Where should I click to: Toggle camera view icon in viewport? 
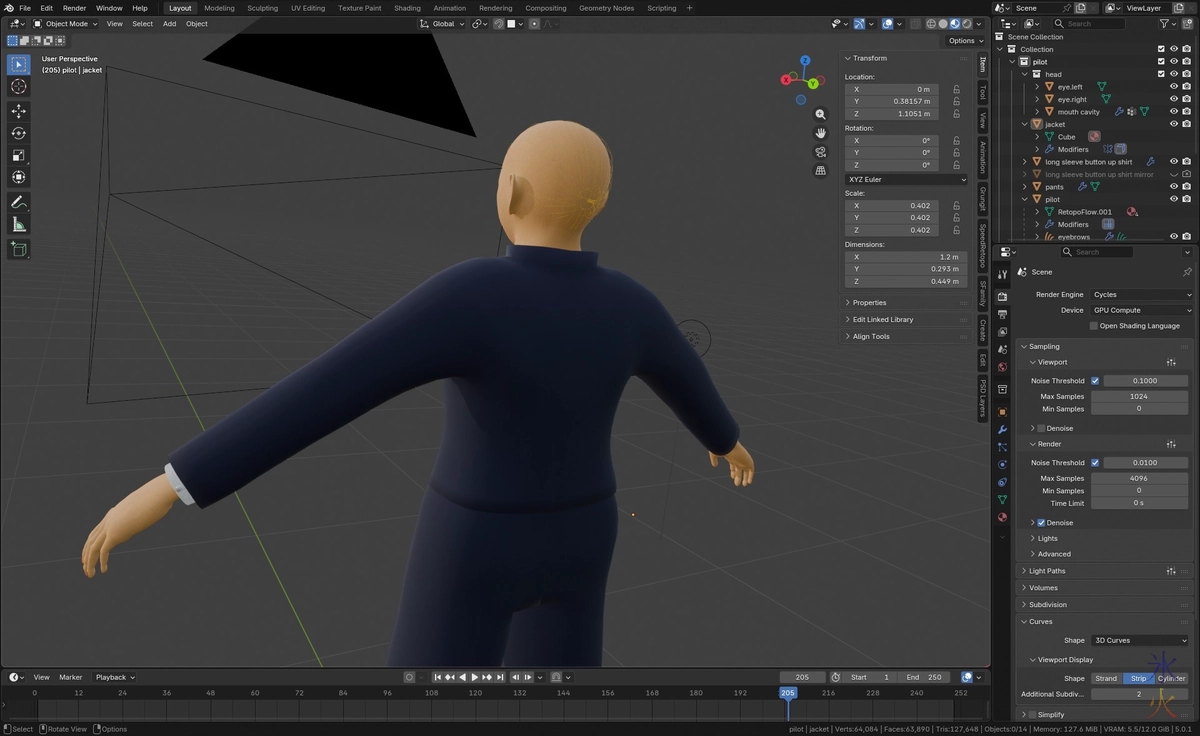[x=821, y=152]
